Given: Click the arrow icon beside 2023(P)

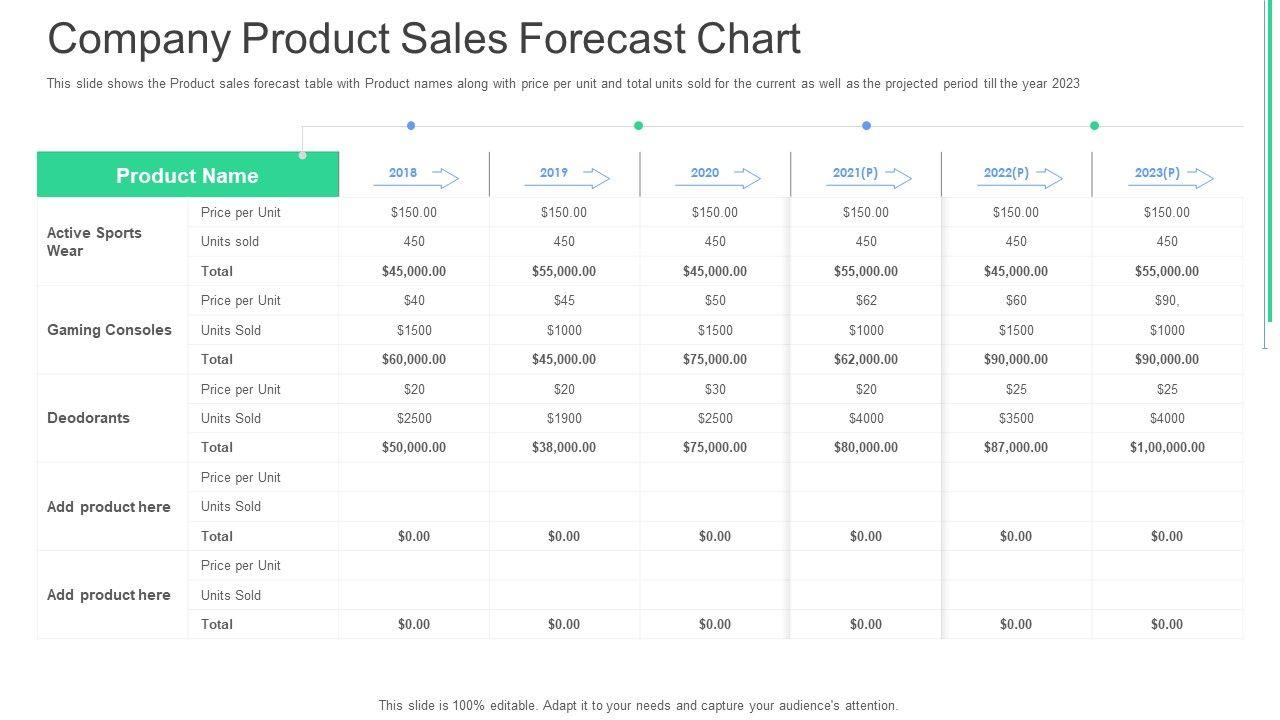Looking at the screenshot, I should point(1198,177).
